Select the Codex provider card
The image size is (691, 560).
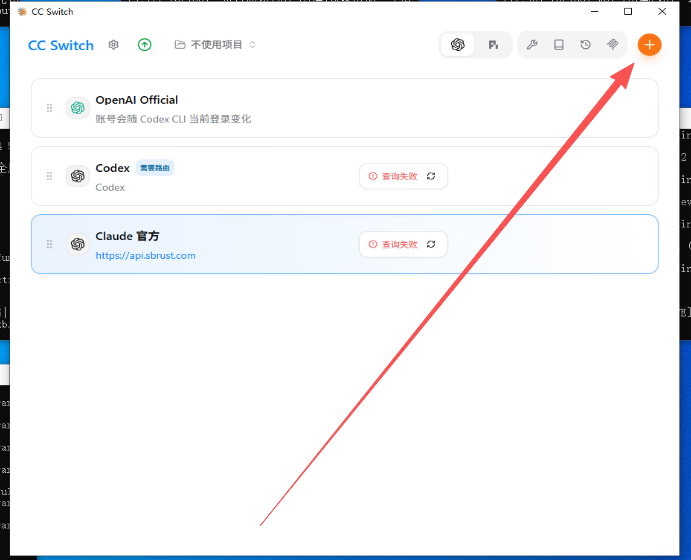(345, 176)
